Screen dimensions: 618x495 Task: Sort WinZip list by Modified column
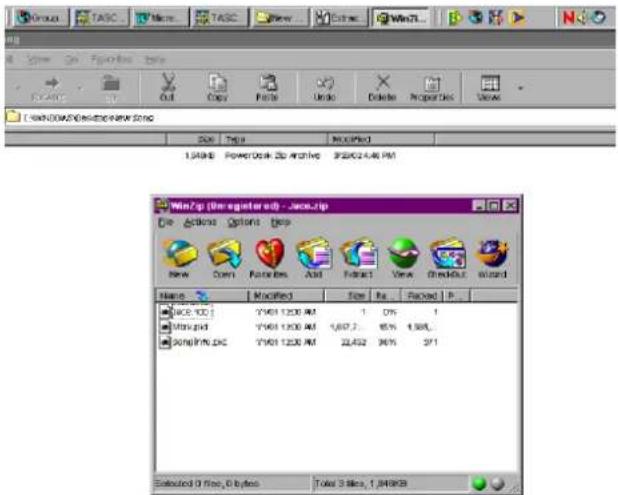pos(286,296)
